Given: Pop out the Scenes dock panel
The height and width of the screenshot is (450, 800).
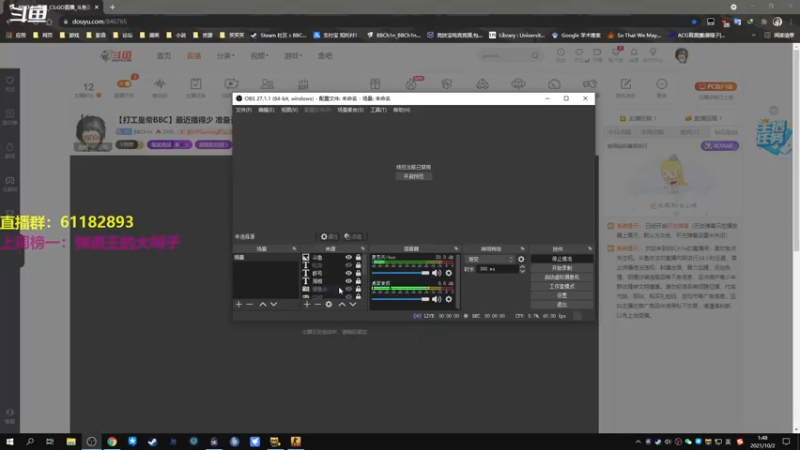Looking at the screenshot, I should [294, 249].
